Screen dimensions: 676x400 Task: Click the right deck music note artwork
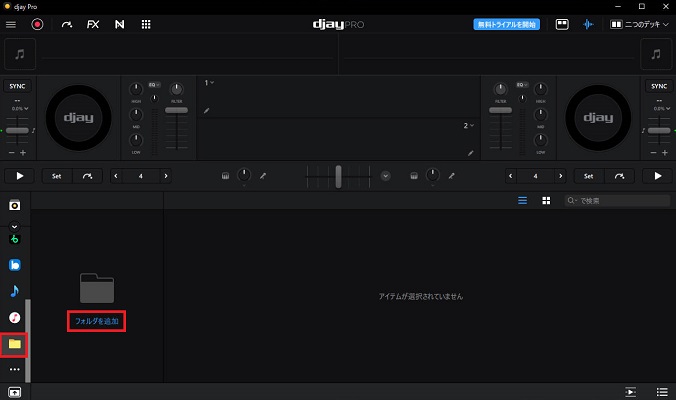click(x=656, y=54)
